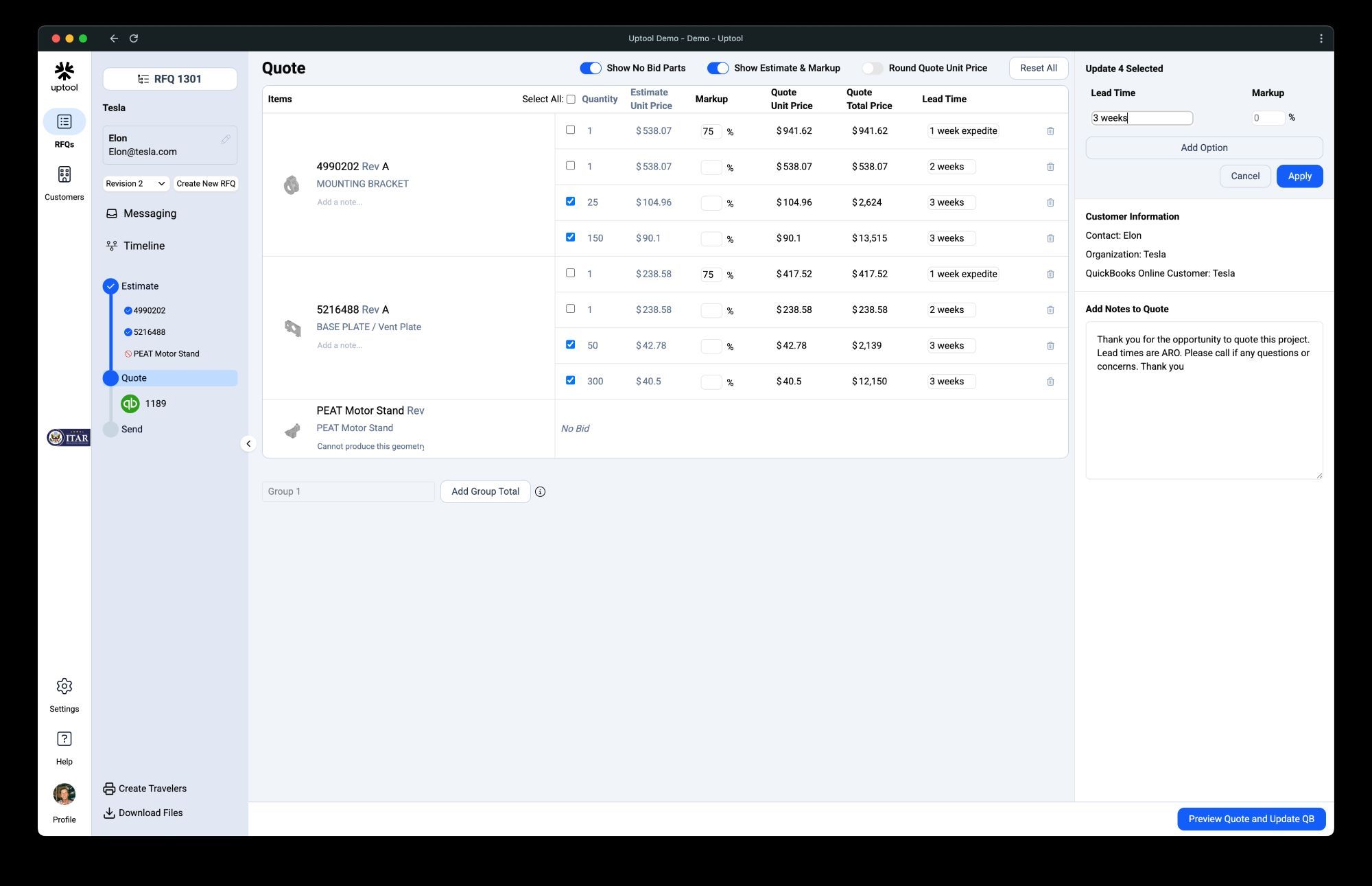1372x886 pixels.
Task: Go to the Send step
Action: pyautogui.click(x=132, y=430)
